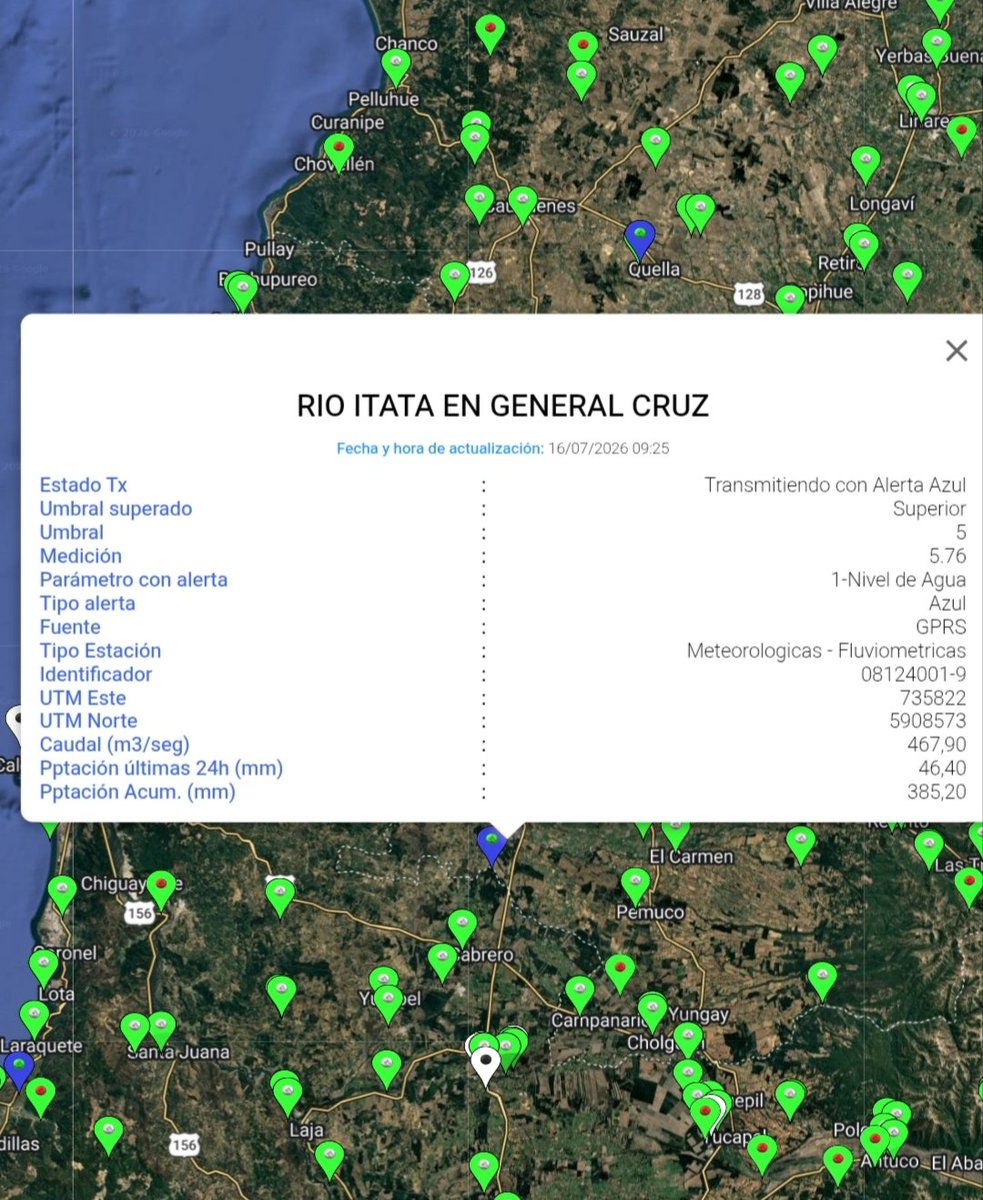Select the blue marker above Quella
The height and width of the screenshot is (1200, 983).
[639, 241]
